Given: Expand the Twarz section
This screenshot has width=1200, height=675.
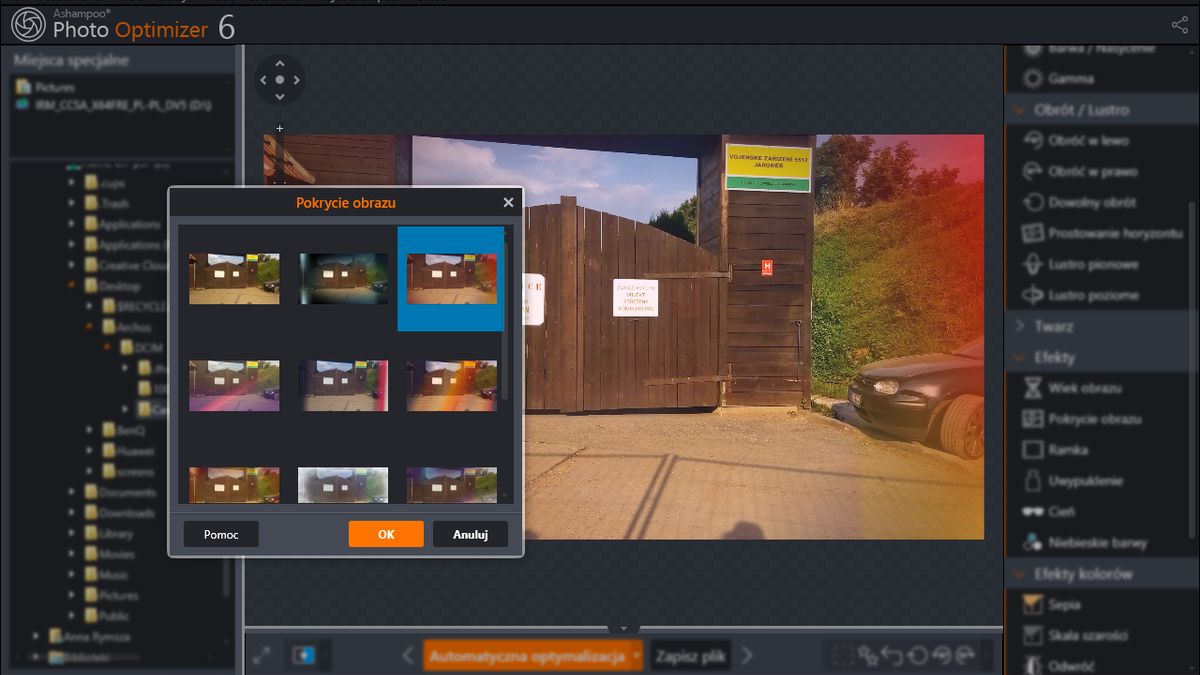Looking at the screenshot, I should [x=1018, y=326].
